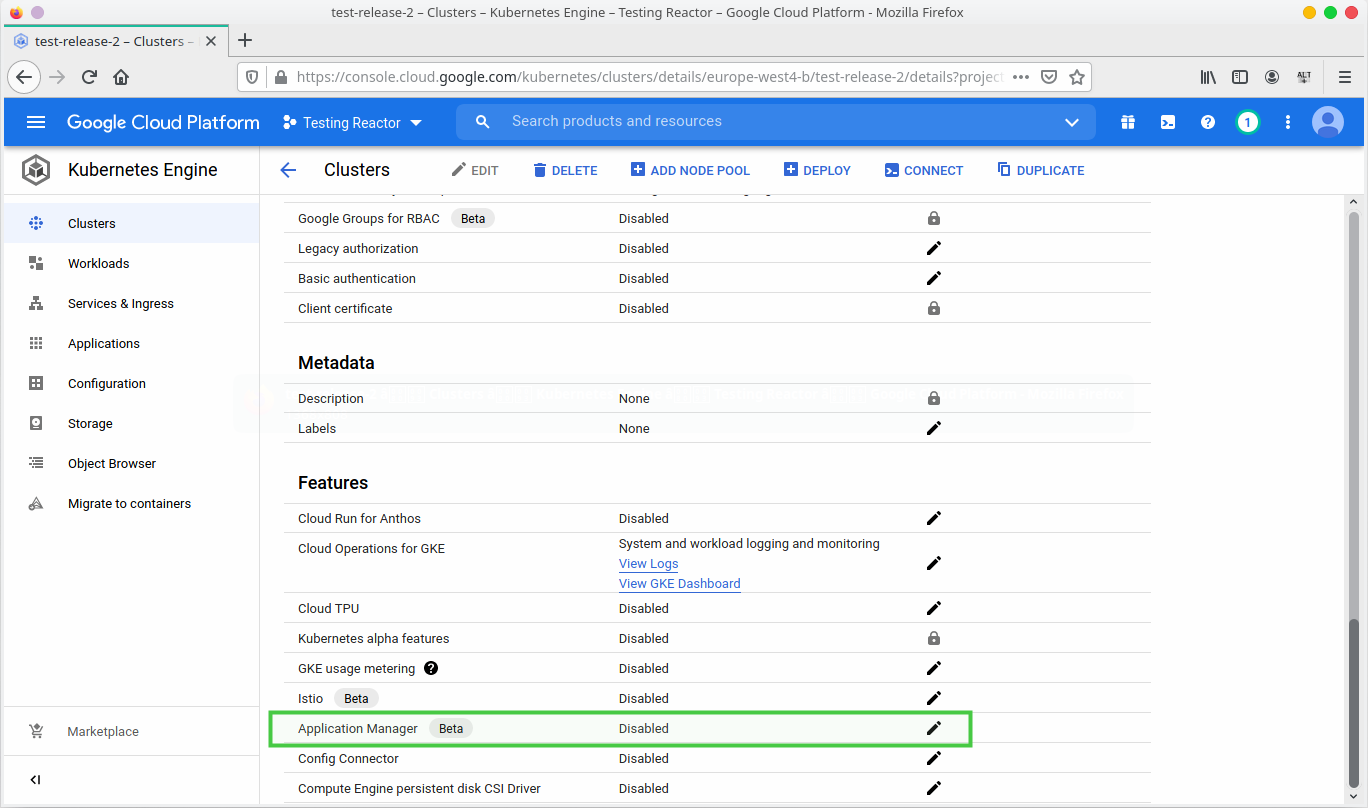
Task: Bookmark this page with the star icon
Action: (1077, 77)
